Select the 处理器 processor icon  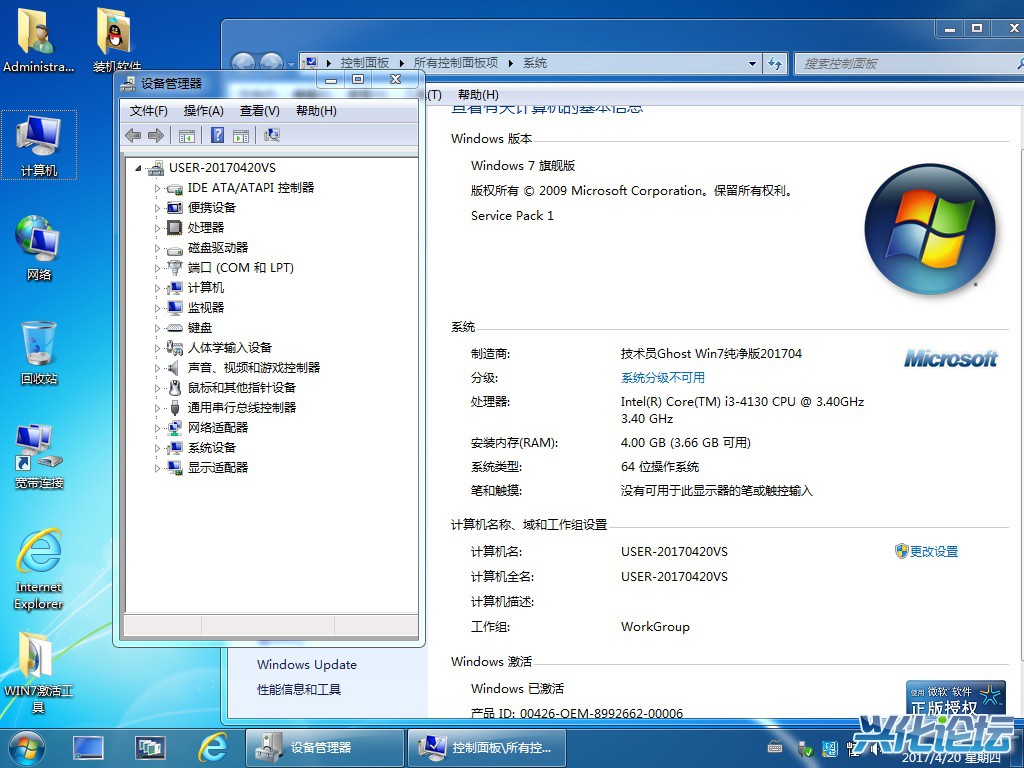coord(174,227)
